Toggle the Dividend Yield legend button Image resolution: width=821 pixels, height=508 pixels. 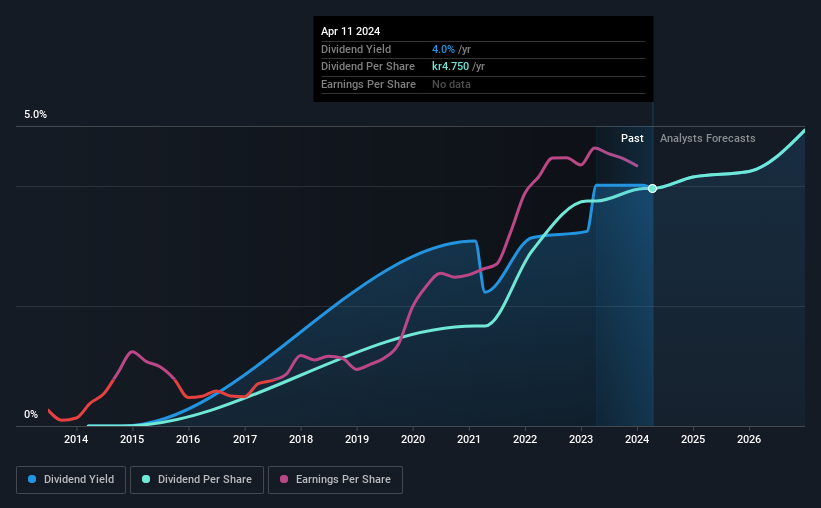pos(71,480)
